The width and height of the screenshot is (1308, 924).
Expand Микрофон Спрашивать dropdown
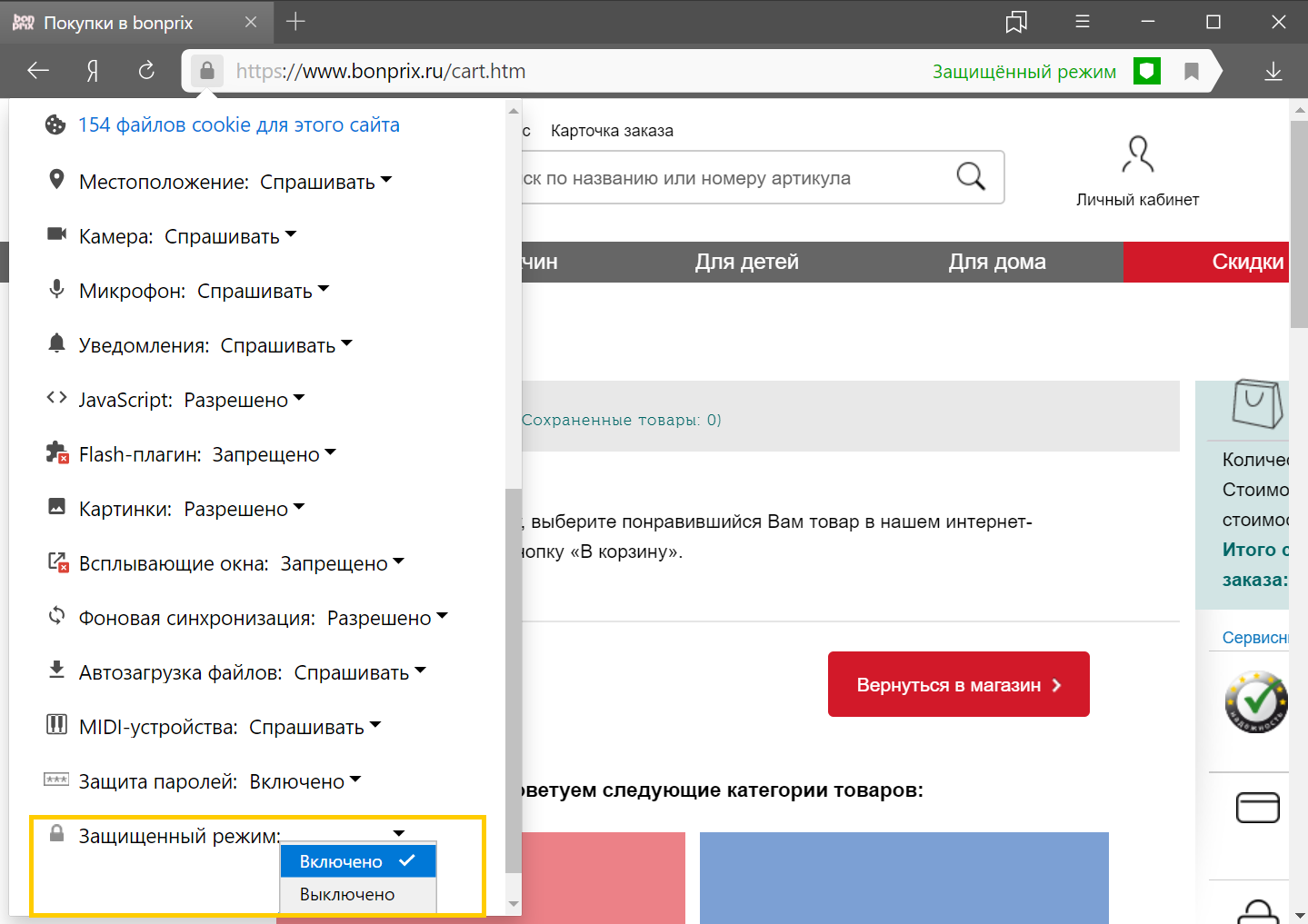[x=264, y=291]
